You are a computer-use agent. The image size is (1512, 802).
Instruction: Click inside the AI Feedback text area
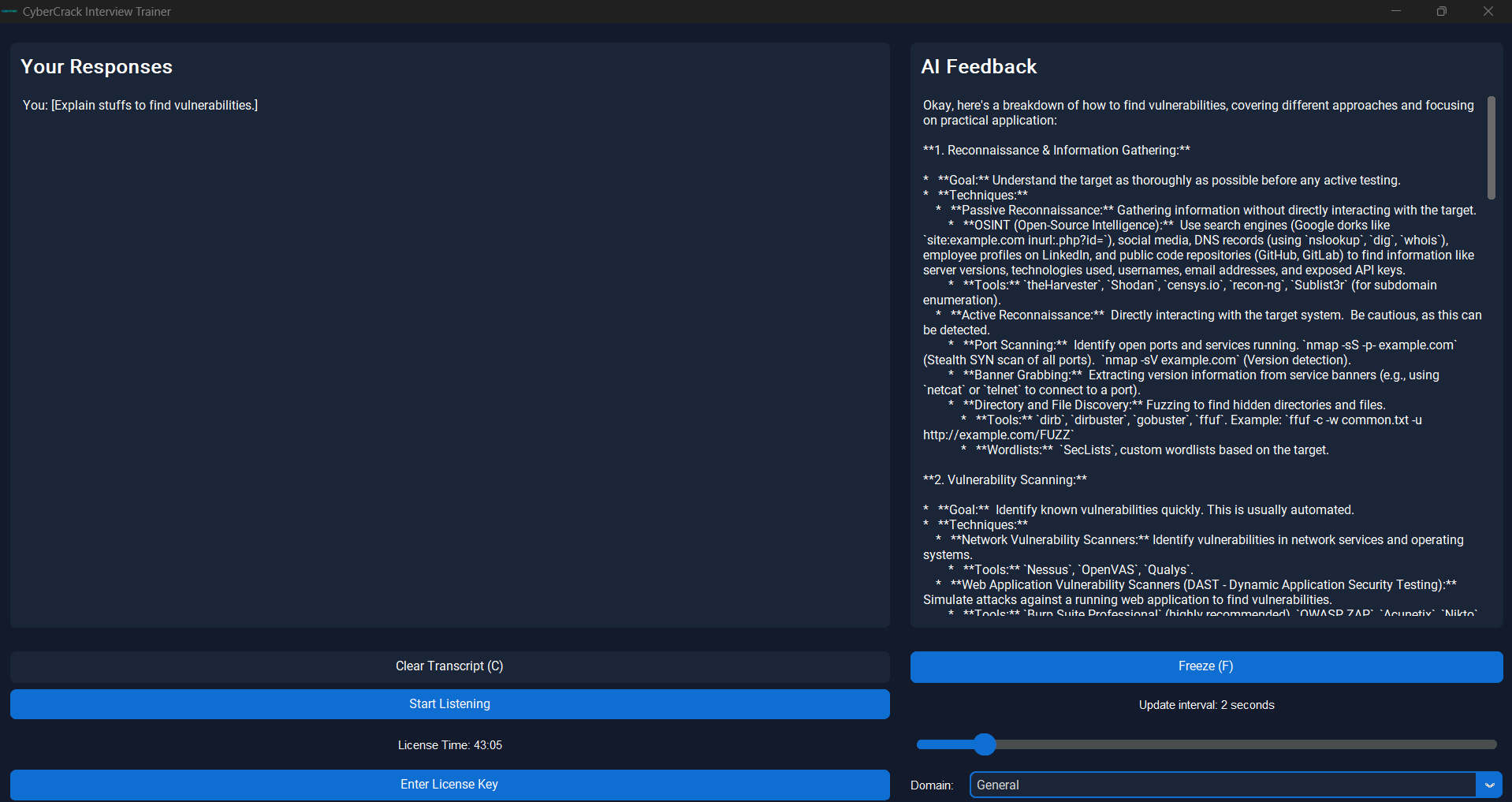click(1198, 355)
